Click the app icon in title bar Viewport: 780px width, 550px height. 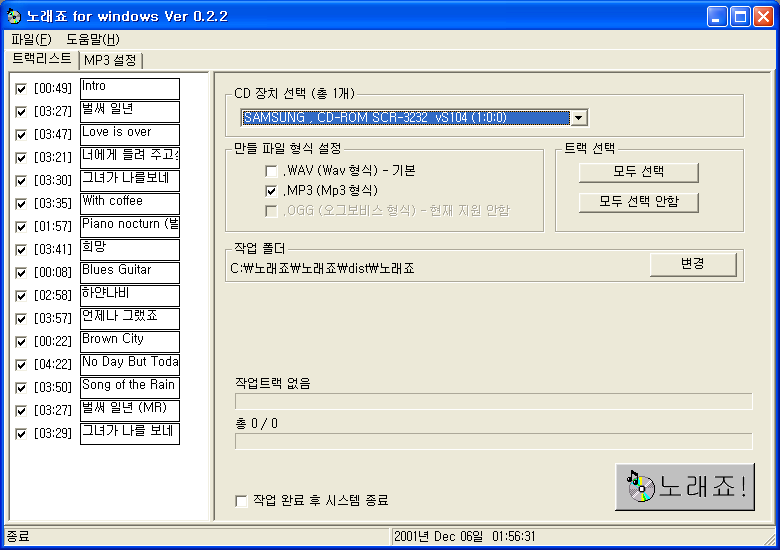coord(14,16)
